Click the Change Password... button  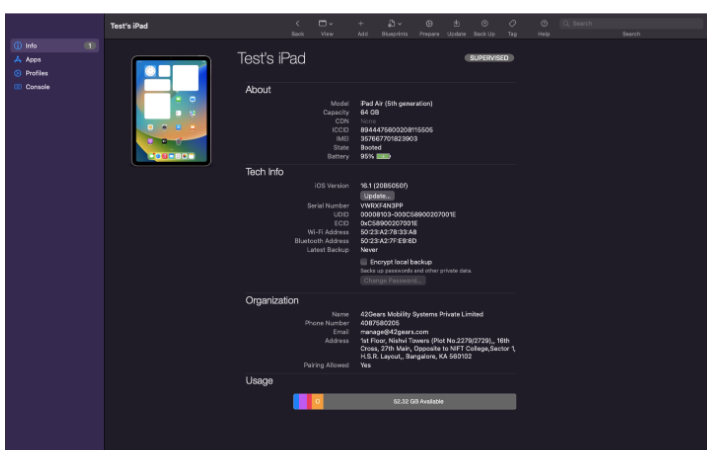point(393,280)
